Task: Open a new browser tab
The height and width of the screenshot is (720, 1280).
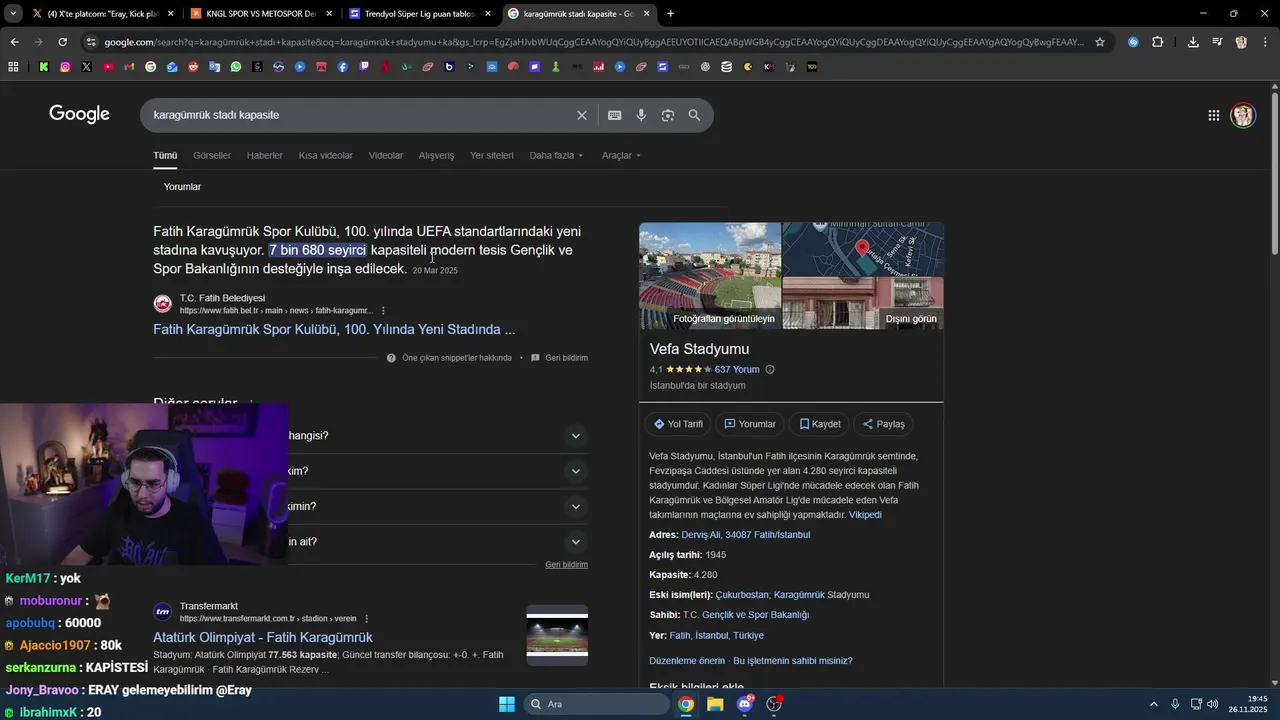Action: (x=670, y=14)
